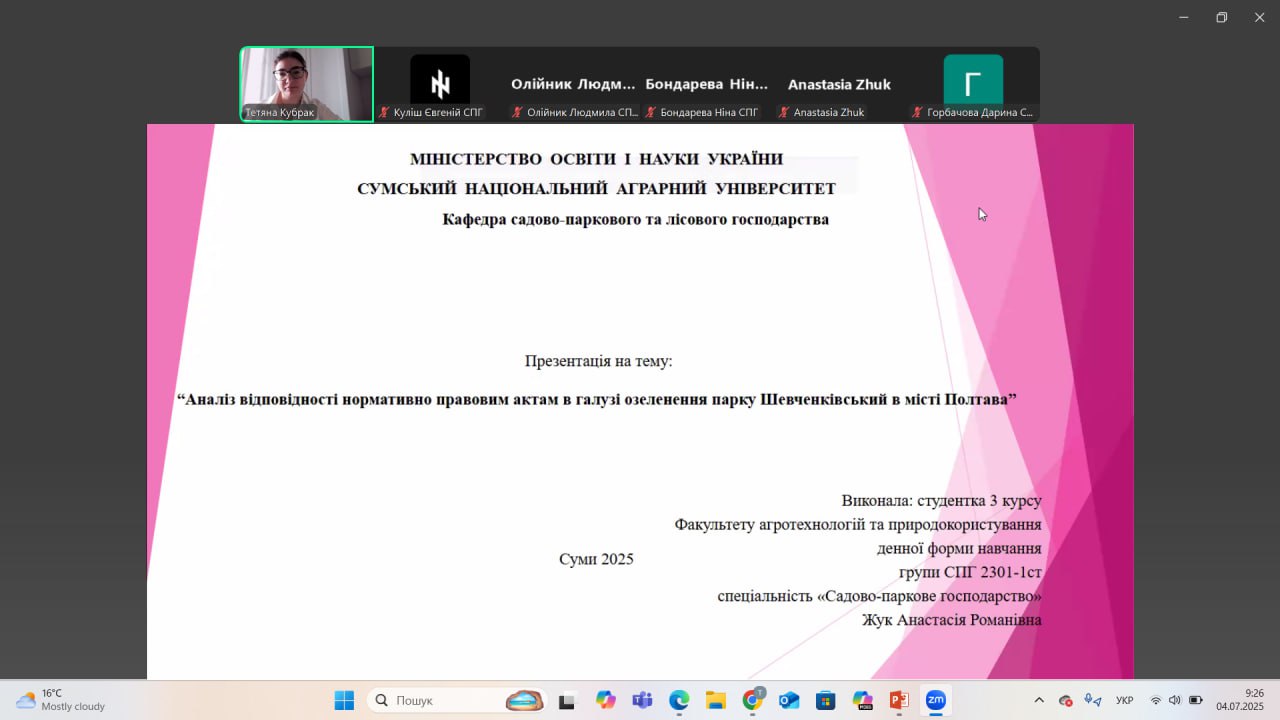Image resolution: width=1280 pixels, height=720 pixels.
Task: Click the author name Жук Анастасія Романівна
Action: click(x=952, y=620)
